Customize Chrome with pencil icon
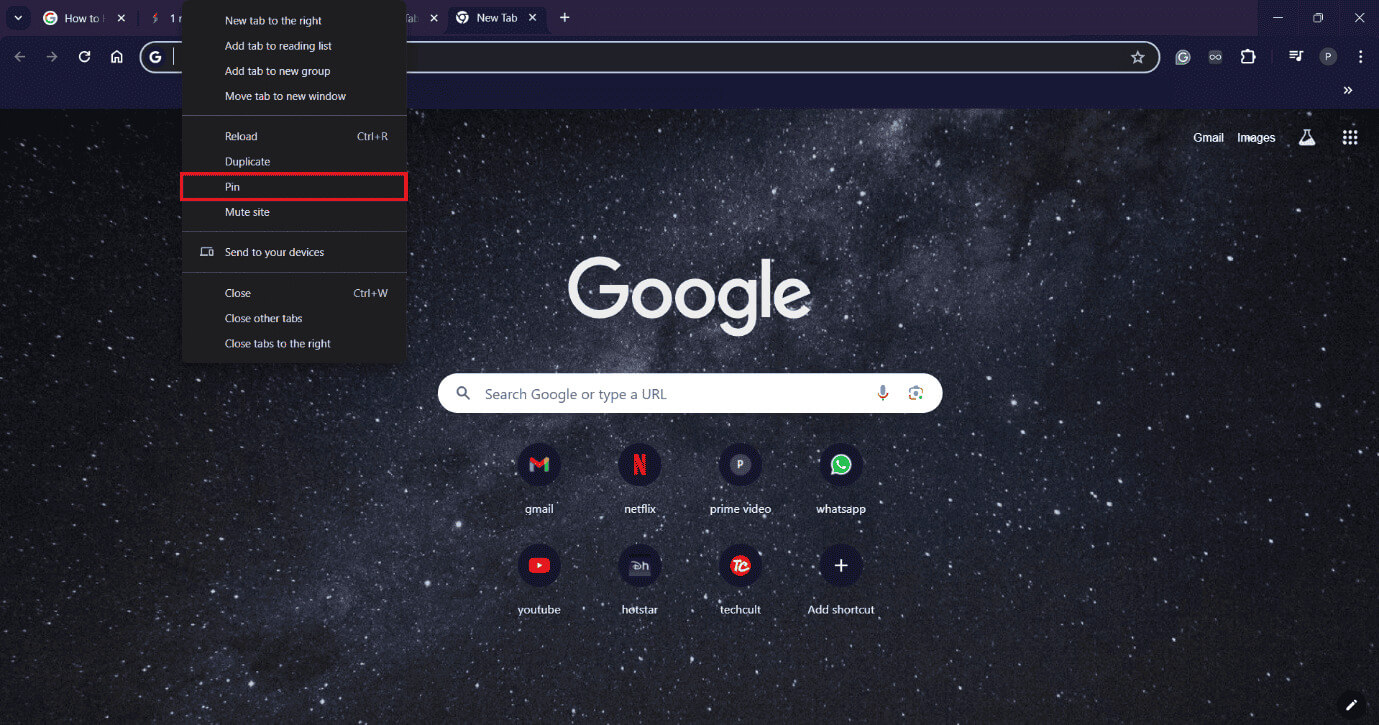Screen dimensions: 1379x725 [1351, 704]
